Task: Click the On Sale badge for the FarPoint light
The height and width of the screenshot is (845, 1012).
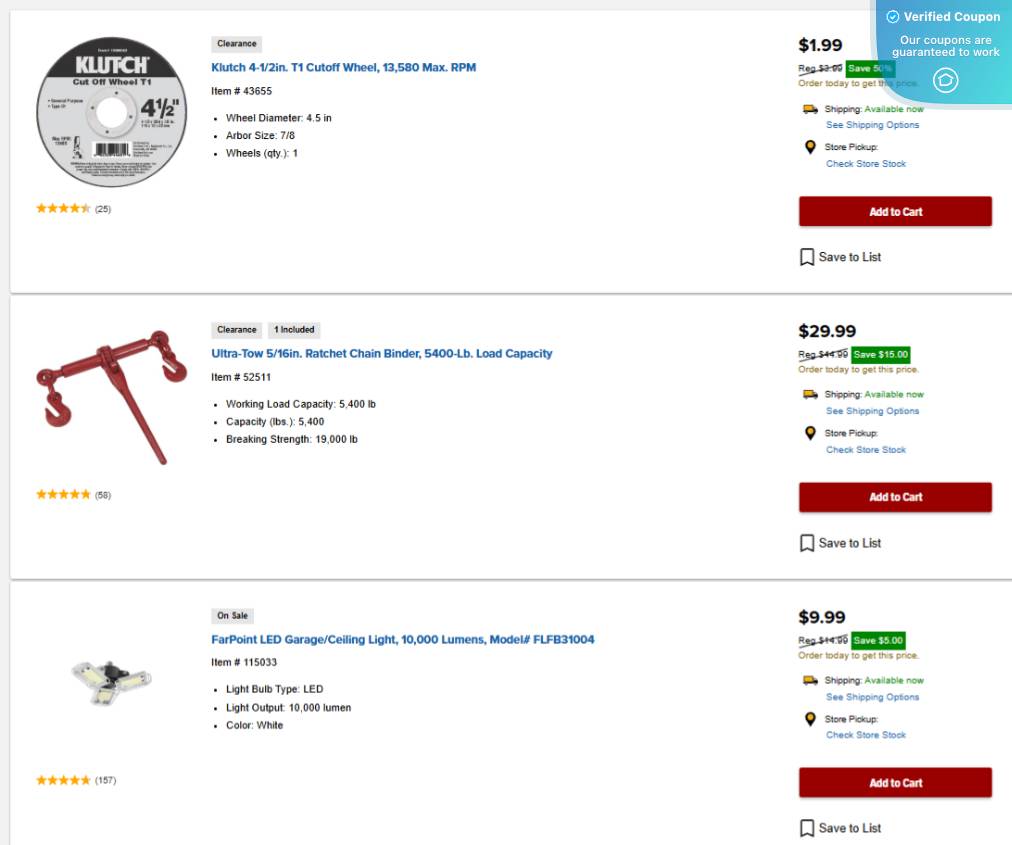Action: [232, 615]
